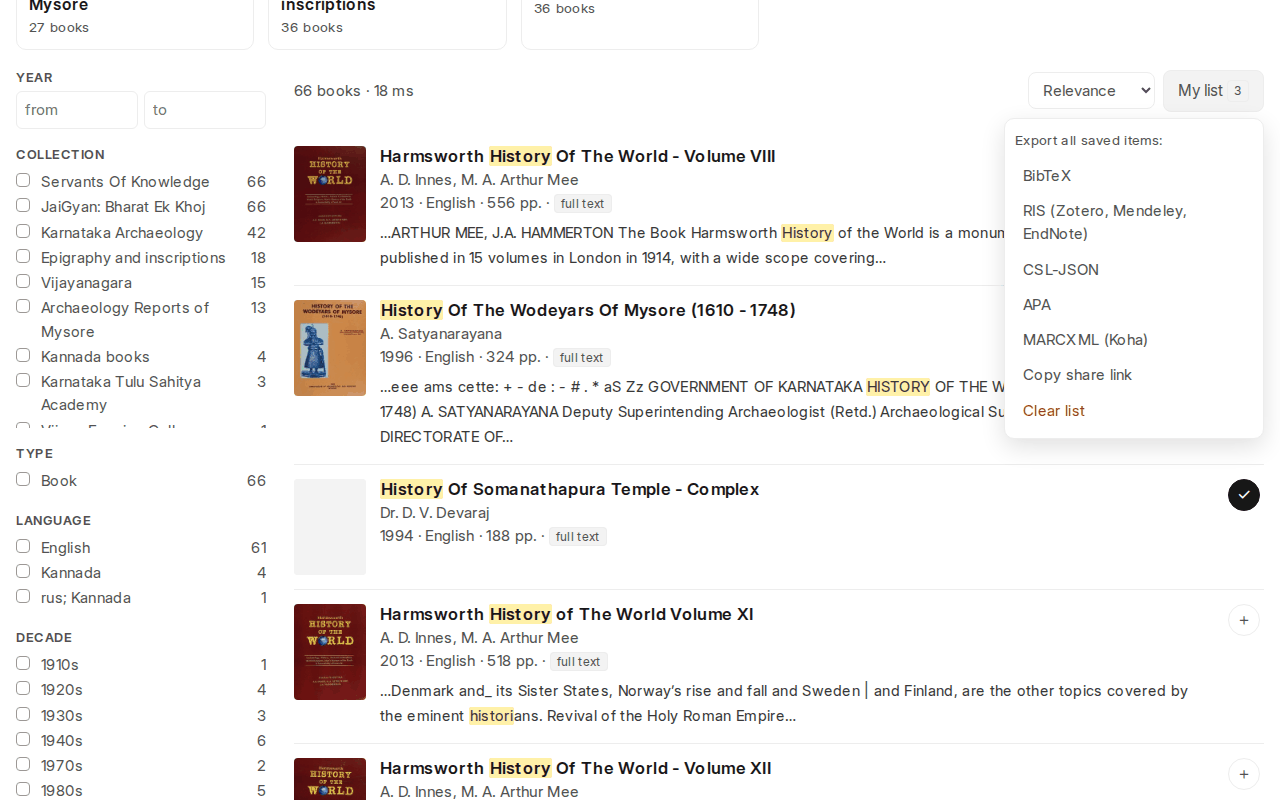Filter by type Book checkbox
Viewport: 1280px width, 800px height.
pyautogui.click(x=23, y=479)
